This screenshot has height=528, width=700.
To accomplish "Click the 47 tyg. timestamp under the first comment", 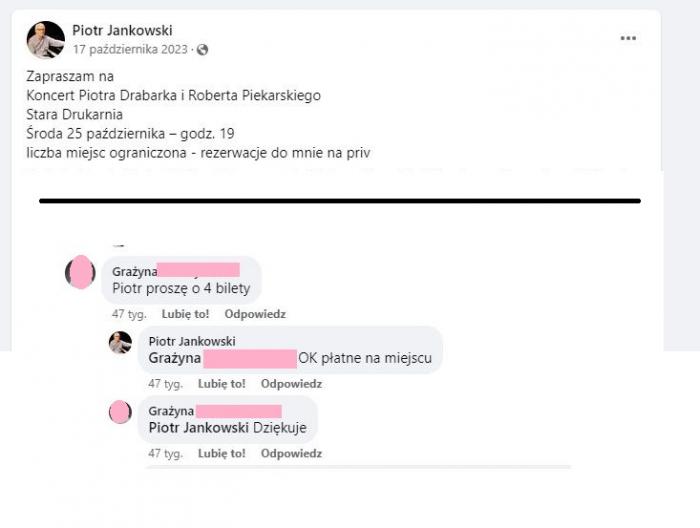I will (129, 314).
